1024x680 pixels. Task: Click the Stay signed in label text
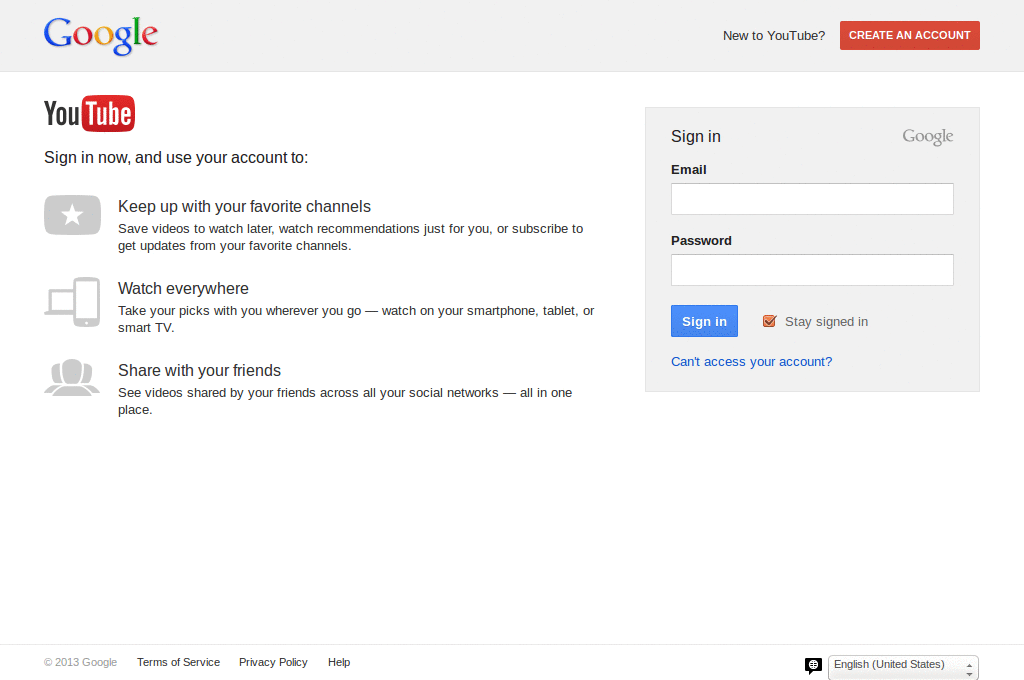[826, 321]
